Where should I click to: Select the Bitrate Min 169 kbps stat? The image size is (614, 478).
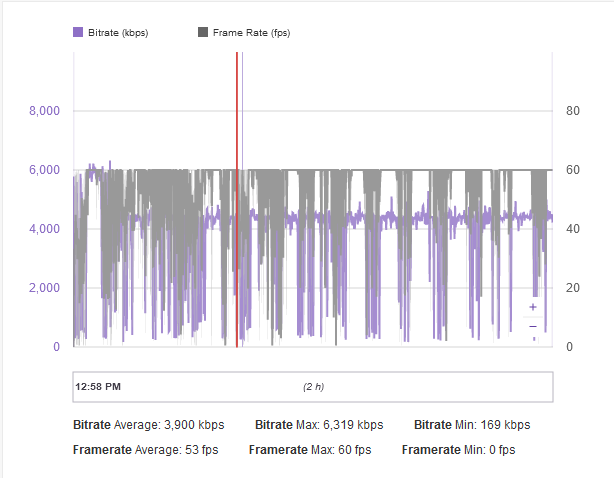[x=466, y=425]
